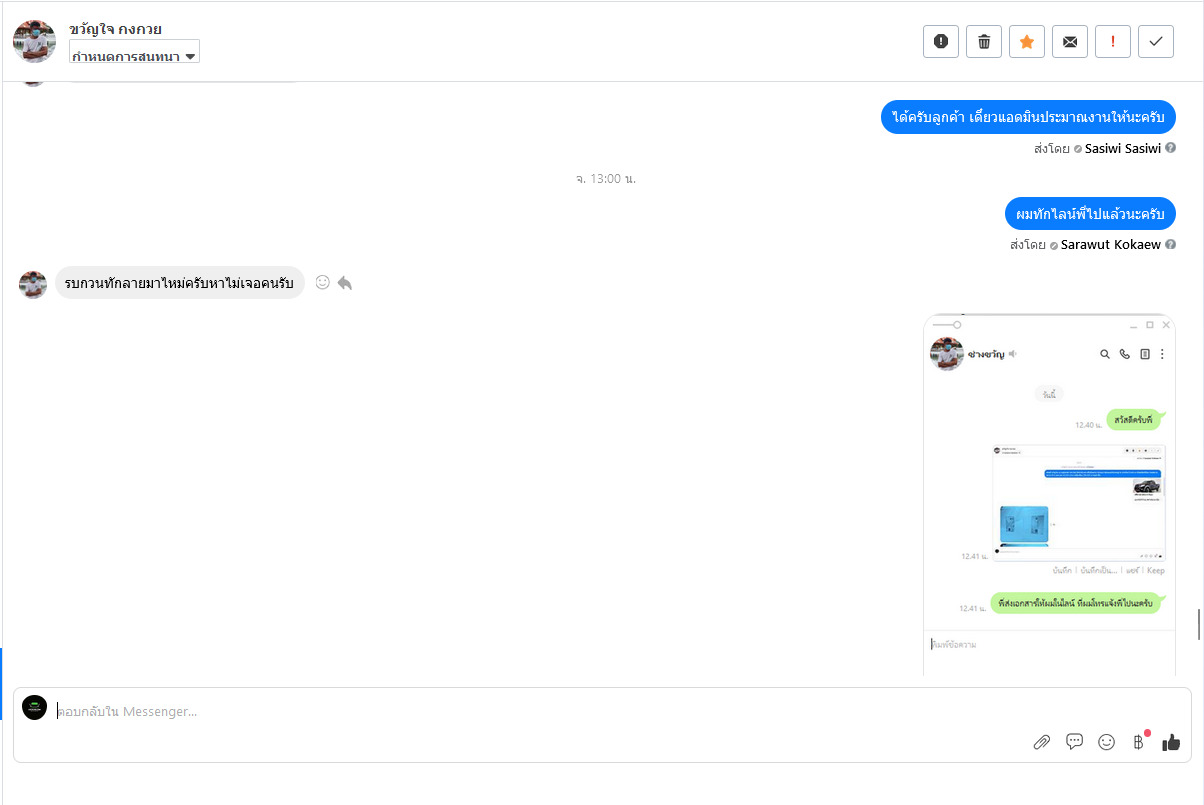Delete conversation with the trash icon
The height and width of the screenshot is (805, 1204).
tap(984, 42)
